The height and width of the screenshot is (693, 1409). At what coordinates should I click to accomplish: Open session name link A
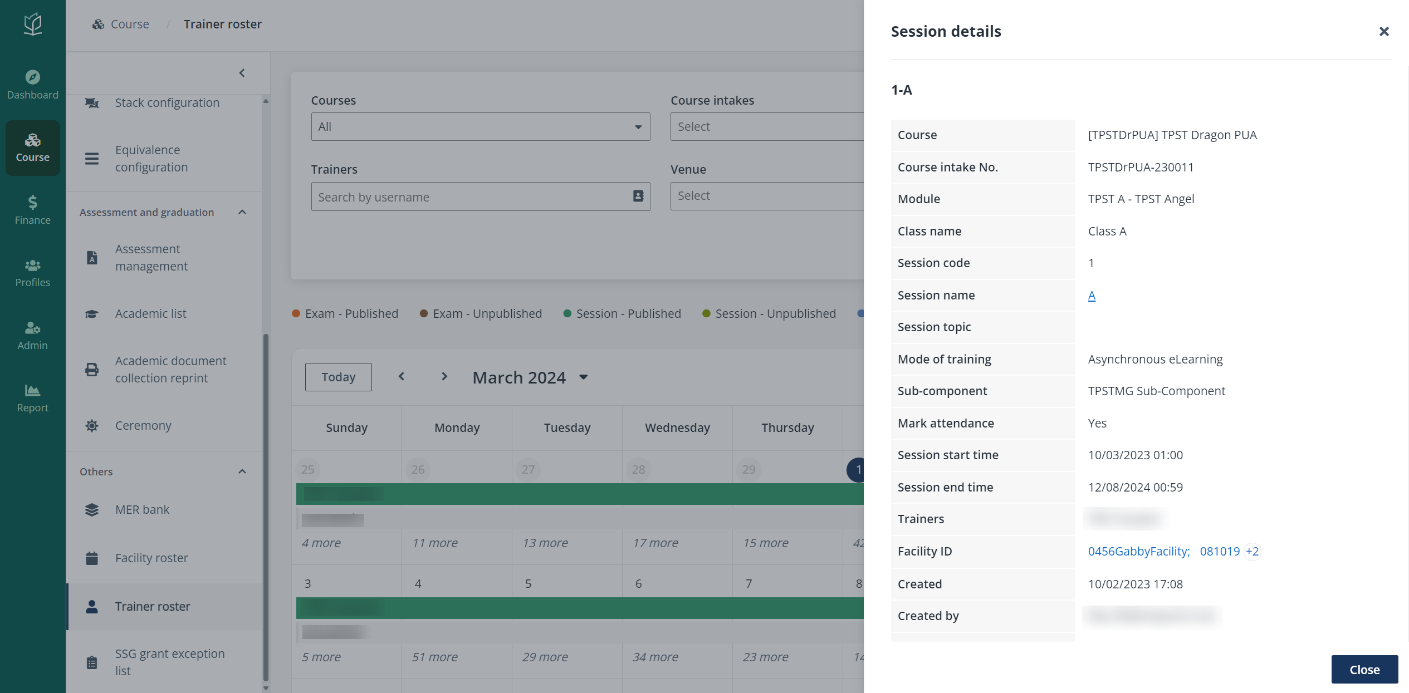[x=1092, y=295]
